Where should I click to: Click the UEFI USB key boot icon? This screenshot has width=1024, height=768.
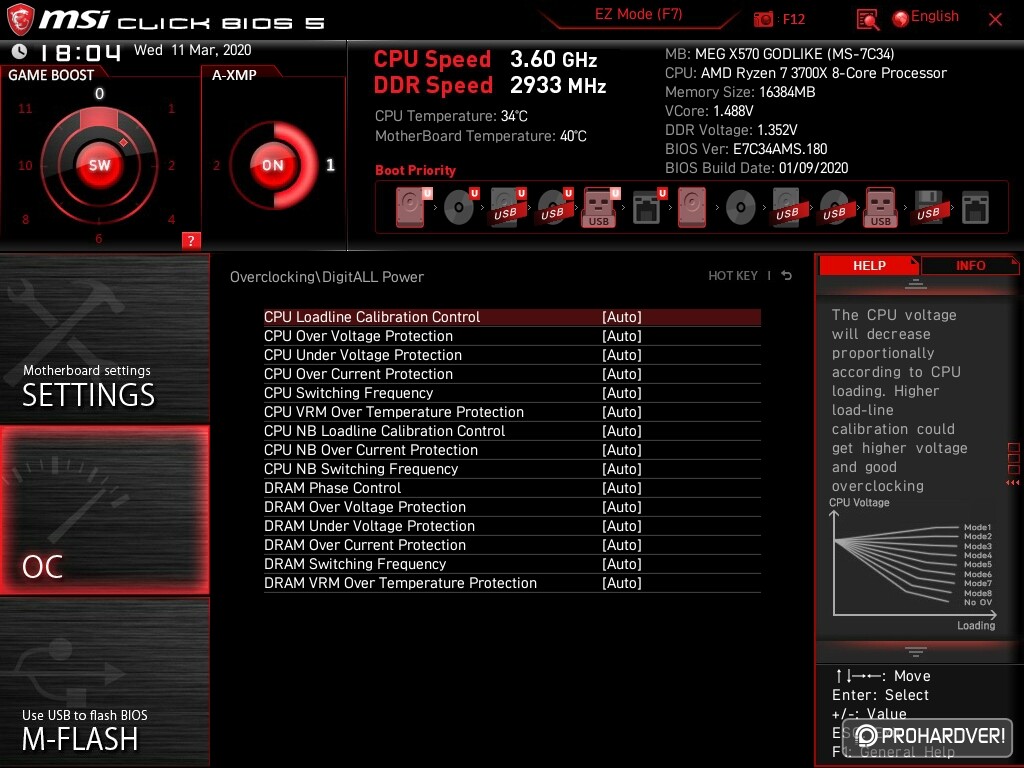click(x=600, y=208)
